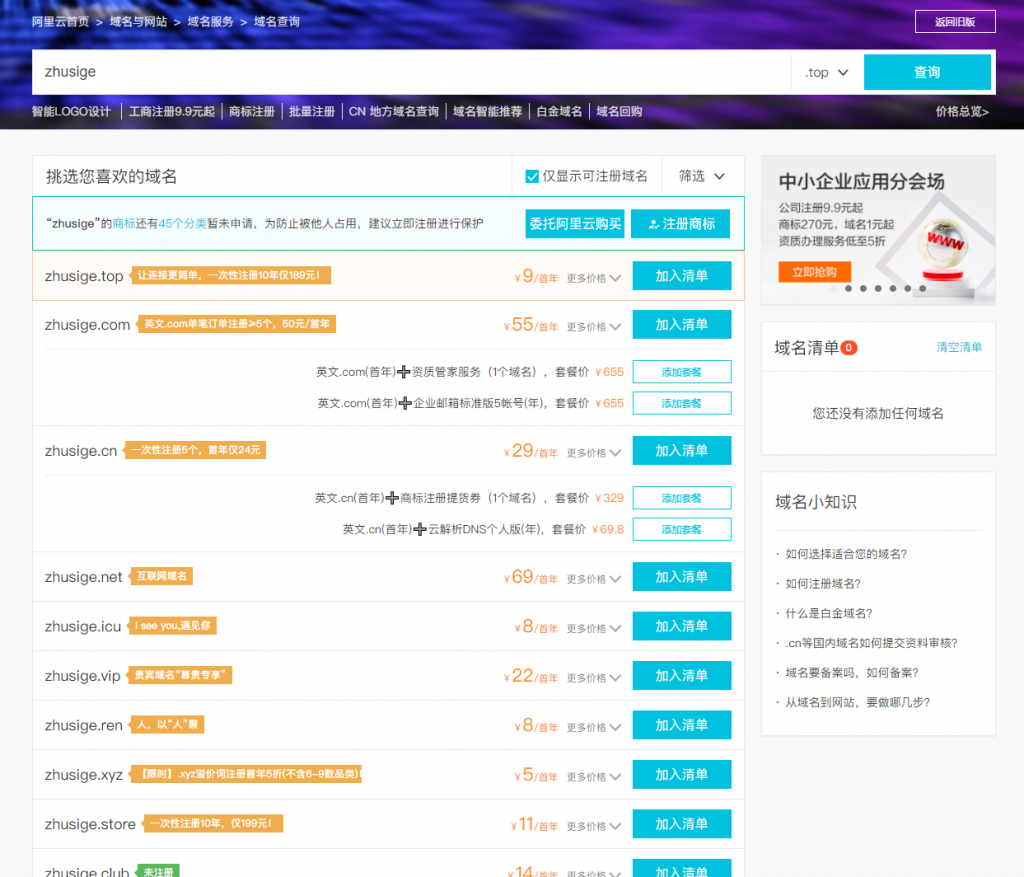Toggle 仅显示可注册域名 checkbox
The image size is (1024, 877).
pyautogui.click(x=532, y=176)
